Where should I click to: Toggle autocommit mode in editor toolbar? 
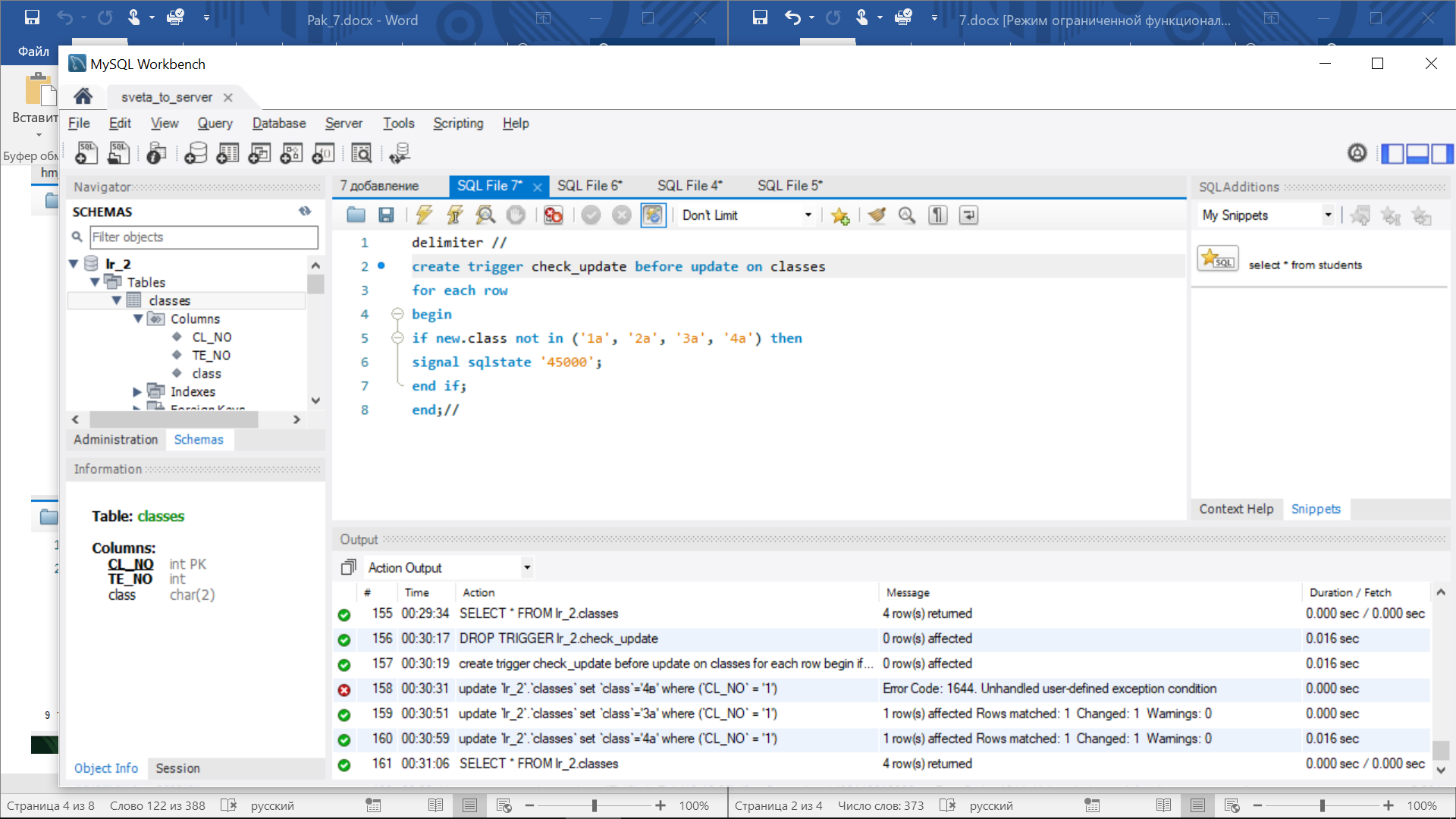pyautogui.click(x=653, y=215)
